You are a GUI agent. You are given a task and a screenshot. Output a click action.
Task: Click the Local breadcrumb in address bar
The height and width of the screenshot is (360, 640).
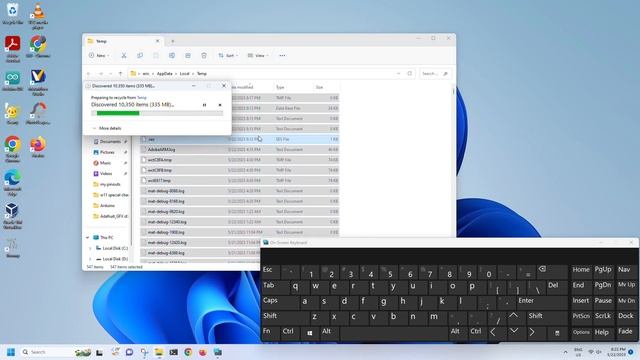[x=184, y=73]
